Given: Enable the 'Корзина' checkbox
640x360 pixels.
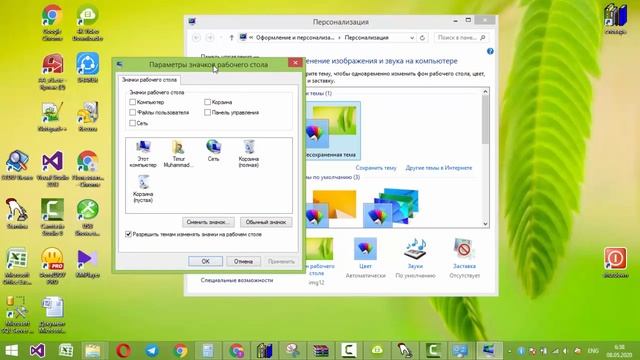Looking at the screenshot, I should [207, 102].
